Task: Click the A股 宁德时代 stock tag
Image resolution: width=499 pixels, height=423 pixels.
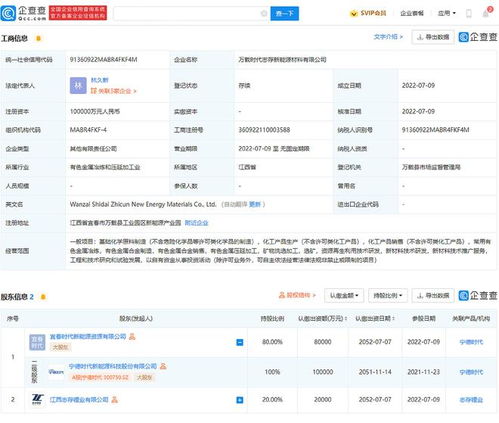Action: (x=100, y=377)
